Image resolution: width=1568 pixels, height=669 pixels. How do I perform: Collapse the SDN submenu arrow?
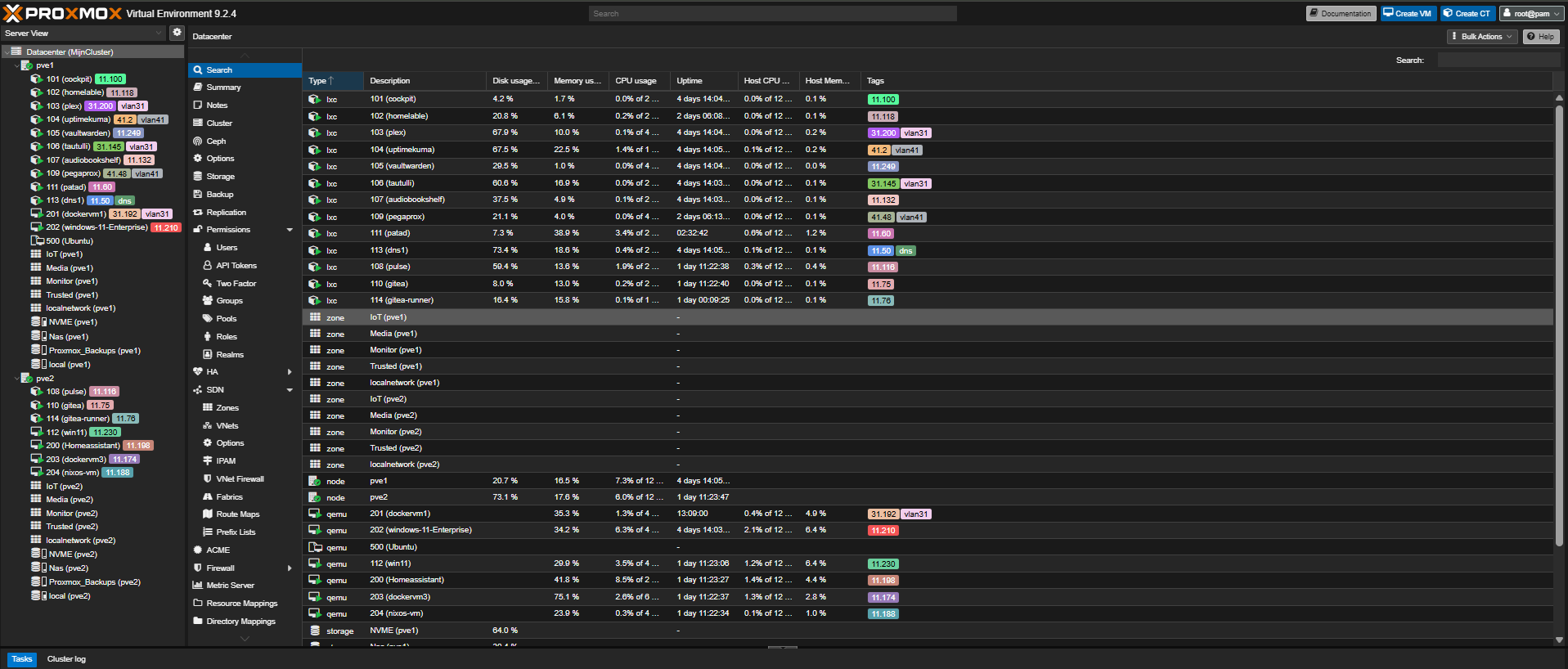[290, 390]
